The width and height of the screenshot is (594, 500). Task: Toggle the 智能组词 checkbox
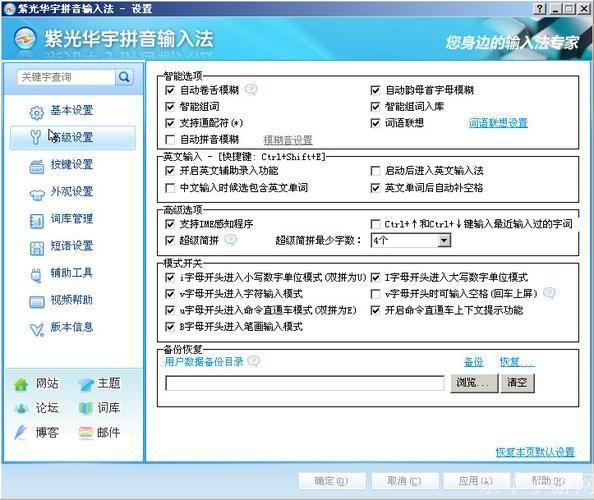click(x=170, y=107)
